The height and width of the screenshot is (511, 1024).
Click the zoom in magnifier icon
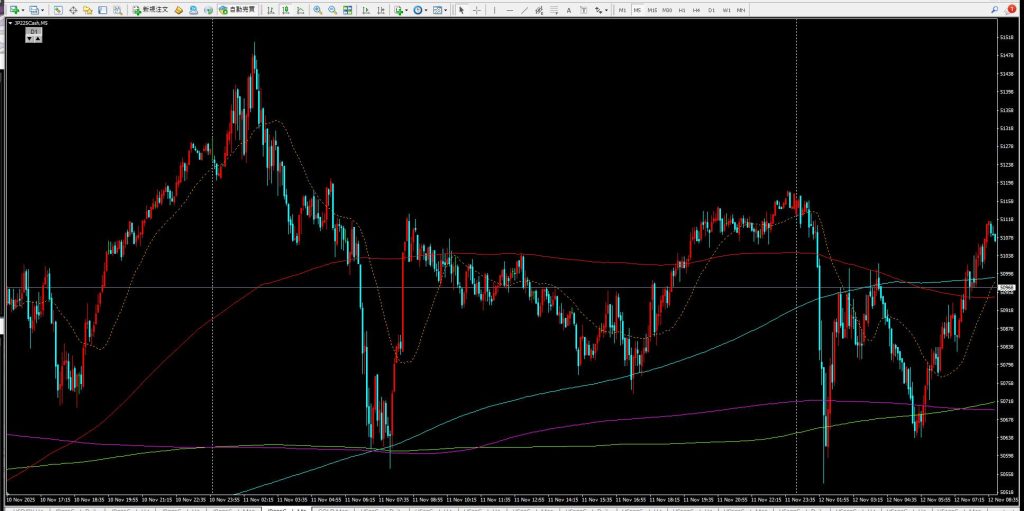[317, 10]
